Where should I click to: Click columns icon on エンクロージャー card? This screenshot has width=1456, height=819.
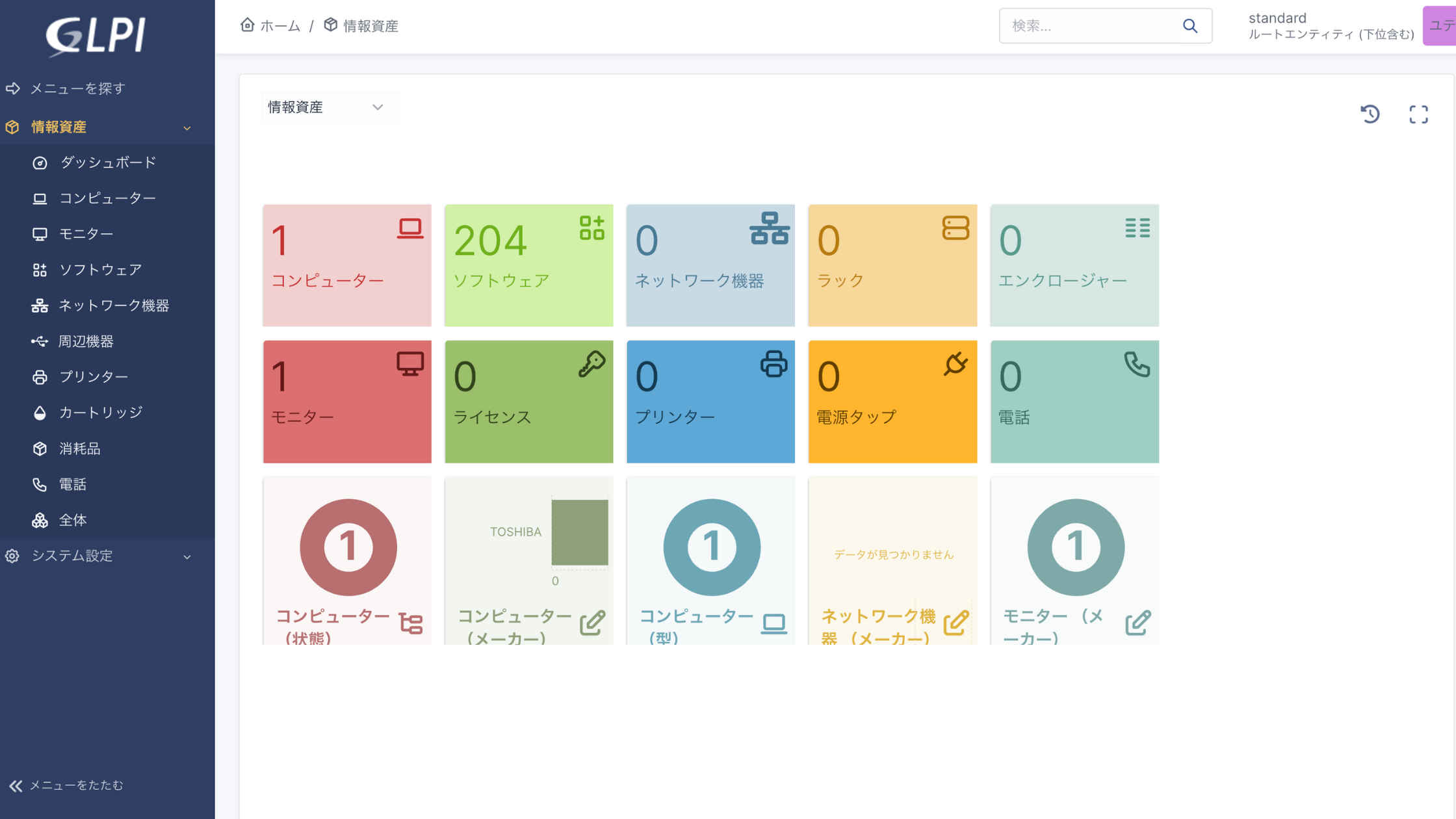tap(1137, 228)
